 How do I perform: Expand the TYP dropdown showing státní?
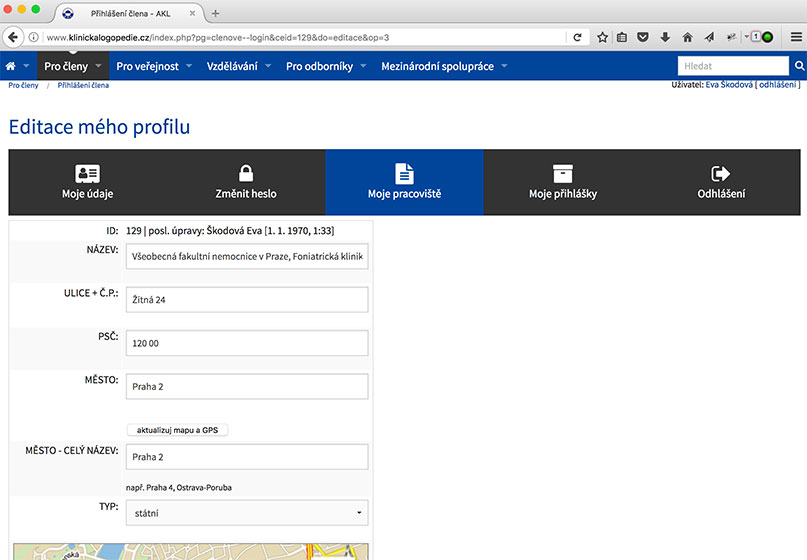point(247,513)
